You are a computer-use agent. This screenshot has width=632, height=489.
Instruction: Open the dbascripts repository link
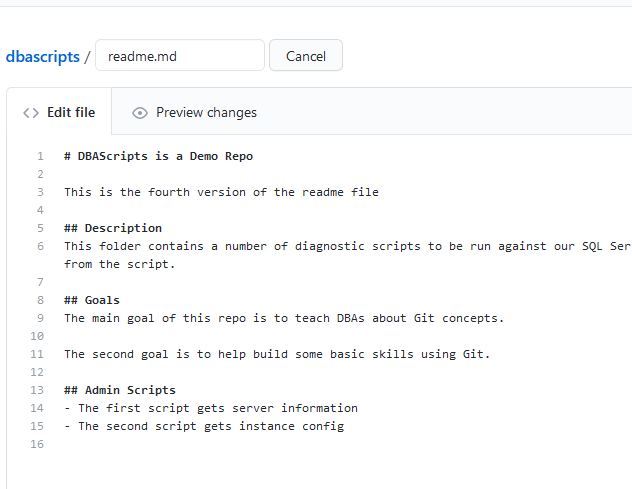(42, 57)
